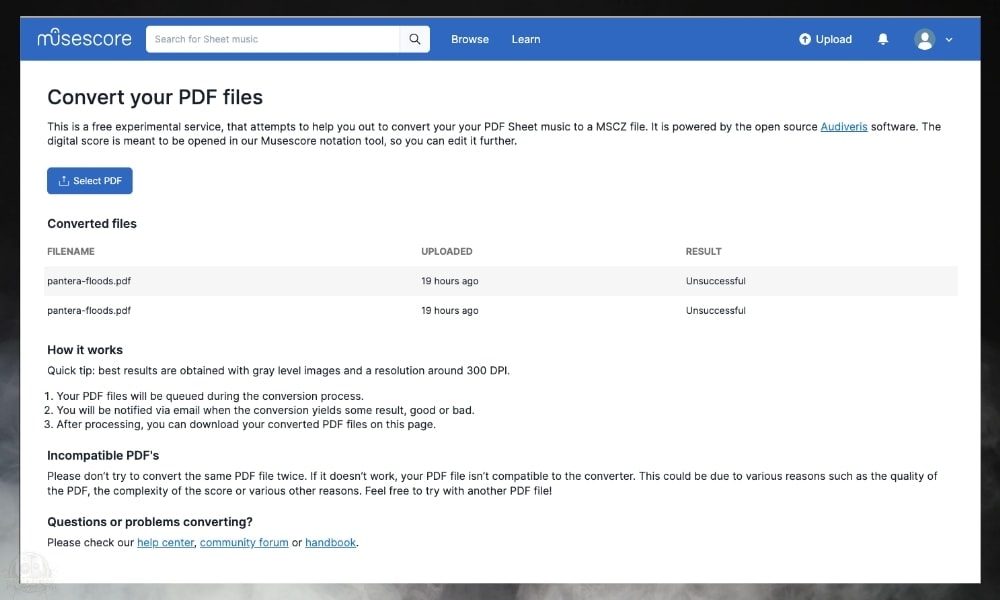Follow the Audiveris link

click(844, 126)
